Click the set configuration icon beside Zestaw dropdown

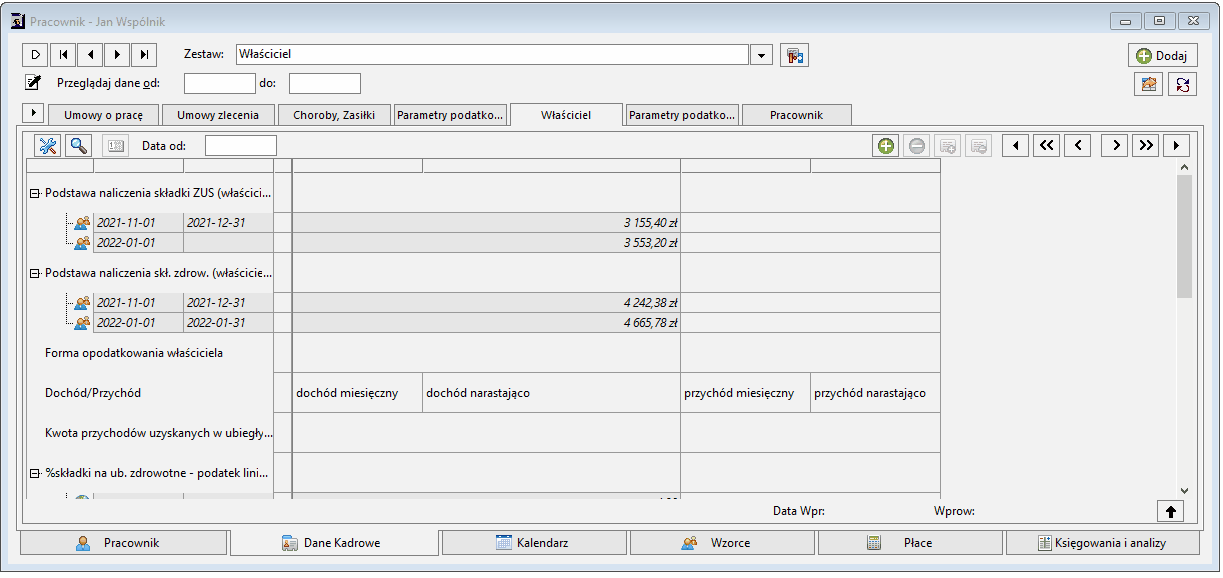[x=795, y=55]
